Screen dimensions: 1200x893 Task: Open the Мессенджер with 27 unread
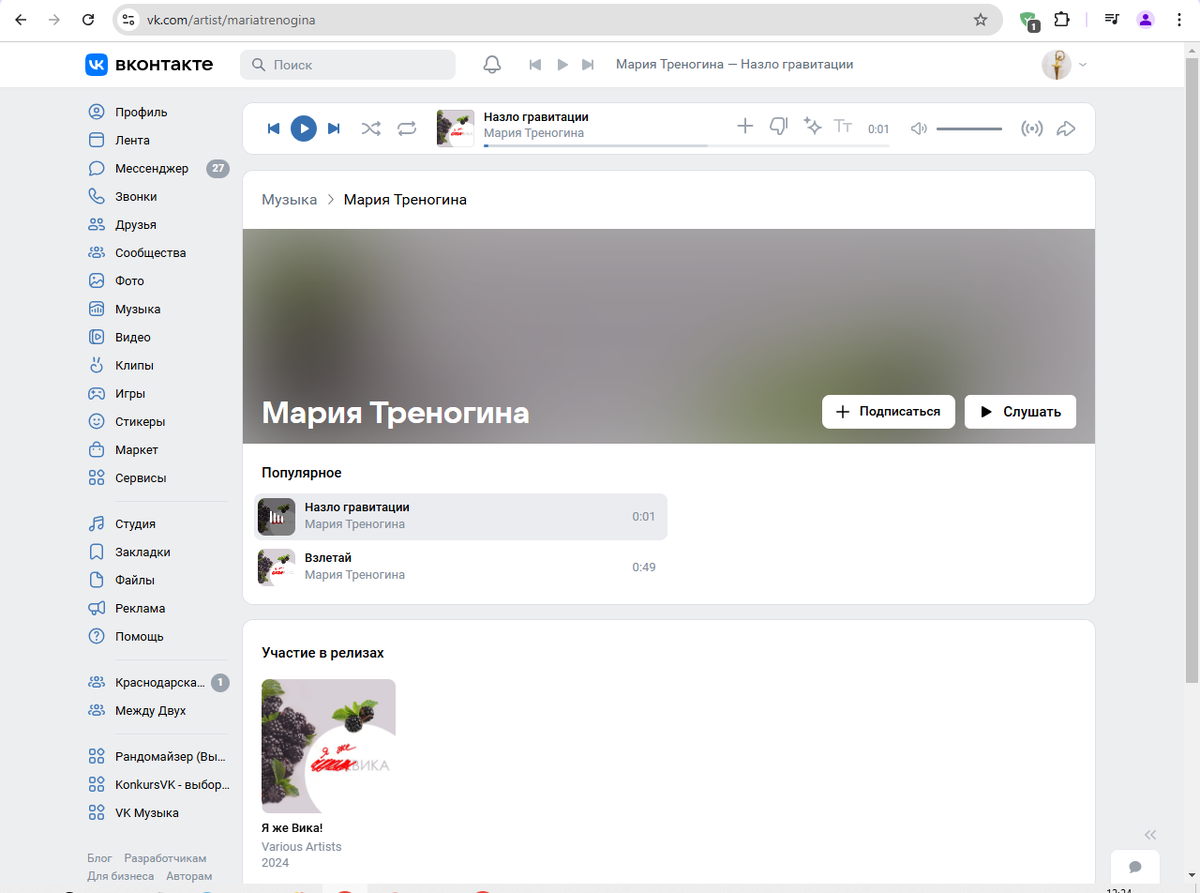pos(150,168)
